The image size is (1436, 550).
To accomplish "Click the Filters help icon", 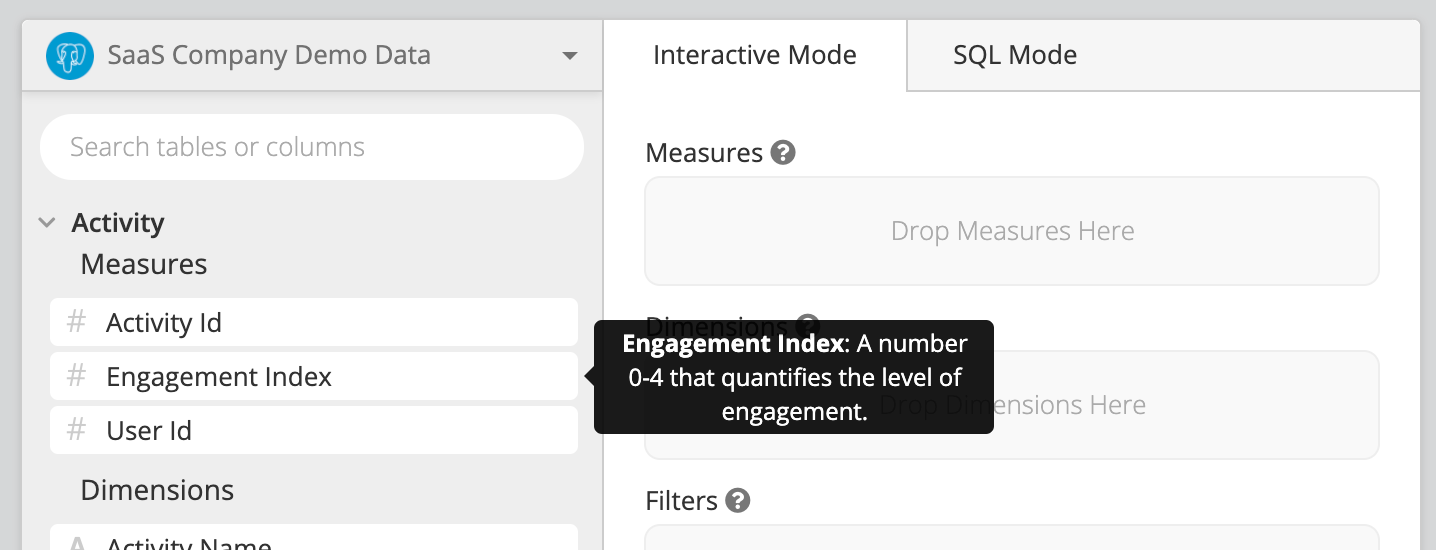I will click(x=738, y=500).
